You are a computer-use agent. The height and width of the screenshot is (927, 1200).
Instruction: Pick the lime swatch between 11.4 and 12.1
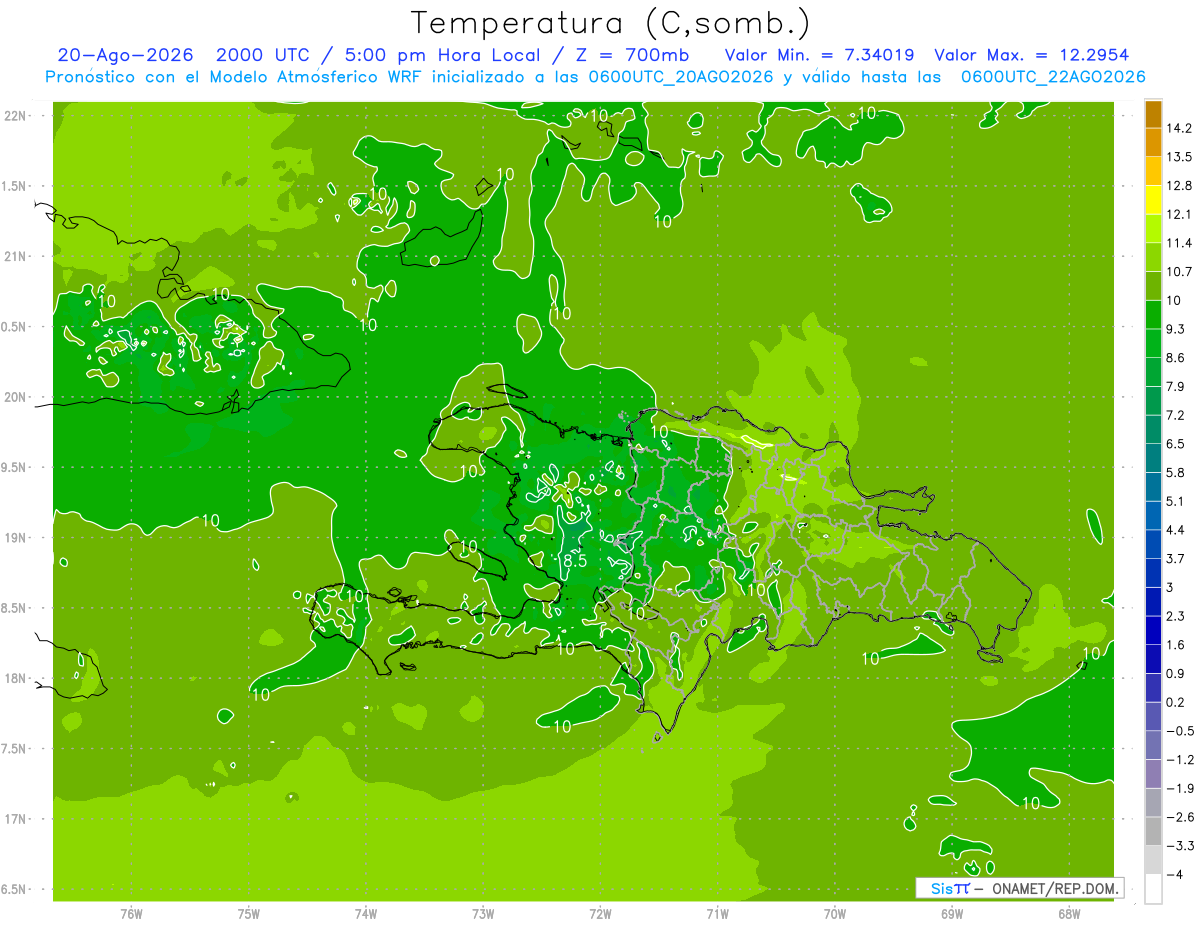(x=1153, y=229)
